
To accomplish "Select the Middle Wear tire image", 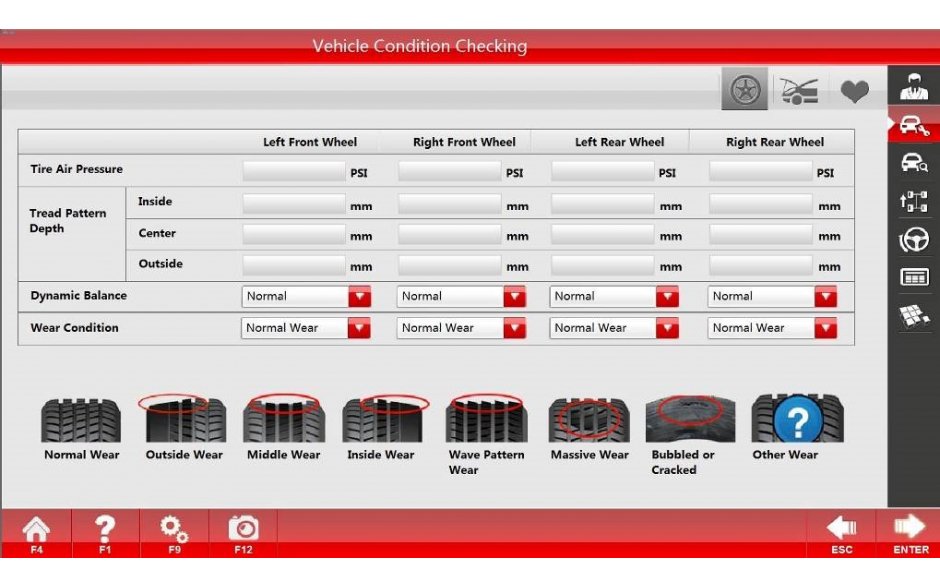I will click(284, 419).
